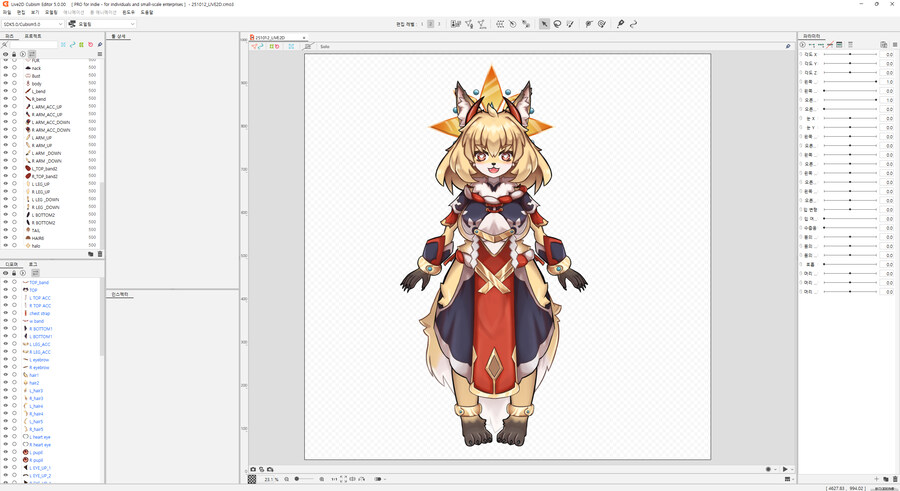Click the parts search input field
This screenshot has height=491, width=900.
point(32,45)
